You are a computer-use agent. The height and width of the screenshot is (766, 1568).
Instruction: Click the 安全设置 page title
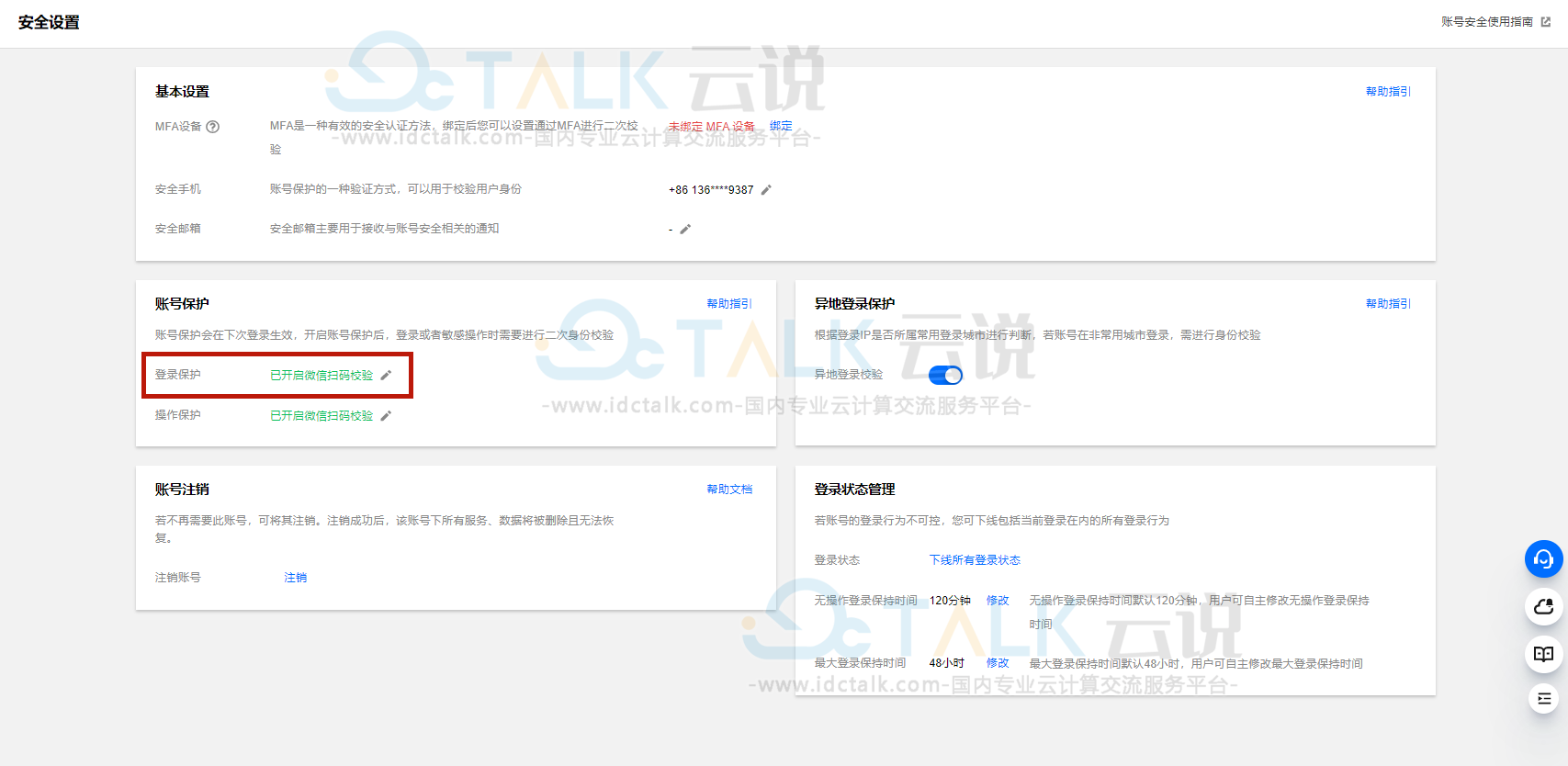click(49, 22)
